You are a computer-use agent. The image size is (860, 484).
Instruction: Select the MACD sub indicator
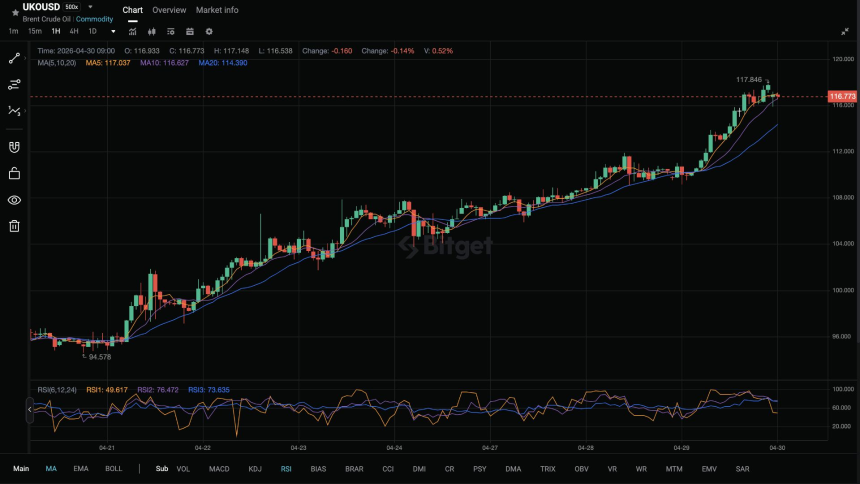click(x=219, y=469)
